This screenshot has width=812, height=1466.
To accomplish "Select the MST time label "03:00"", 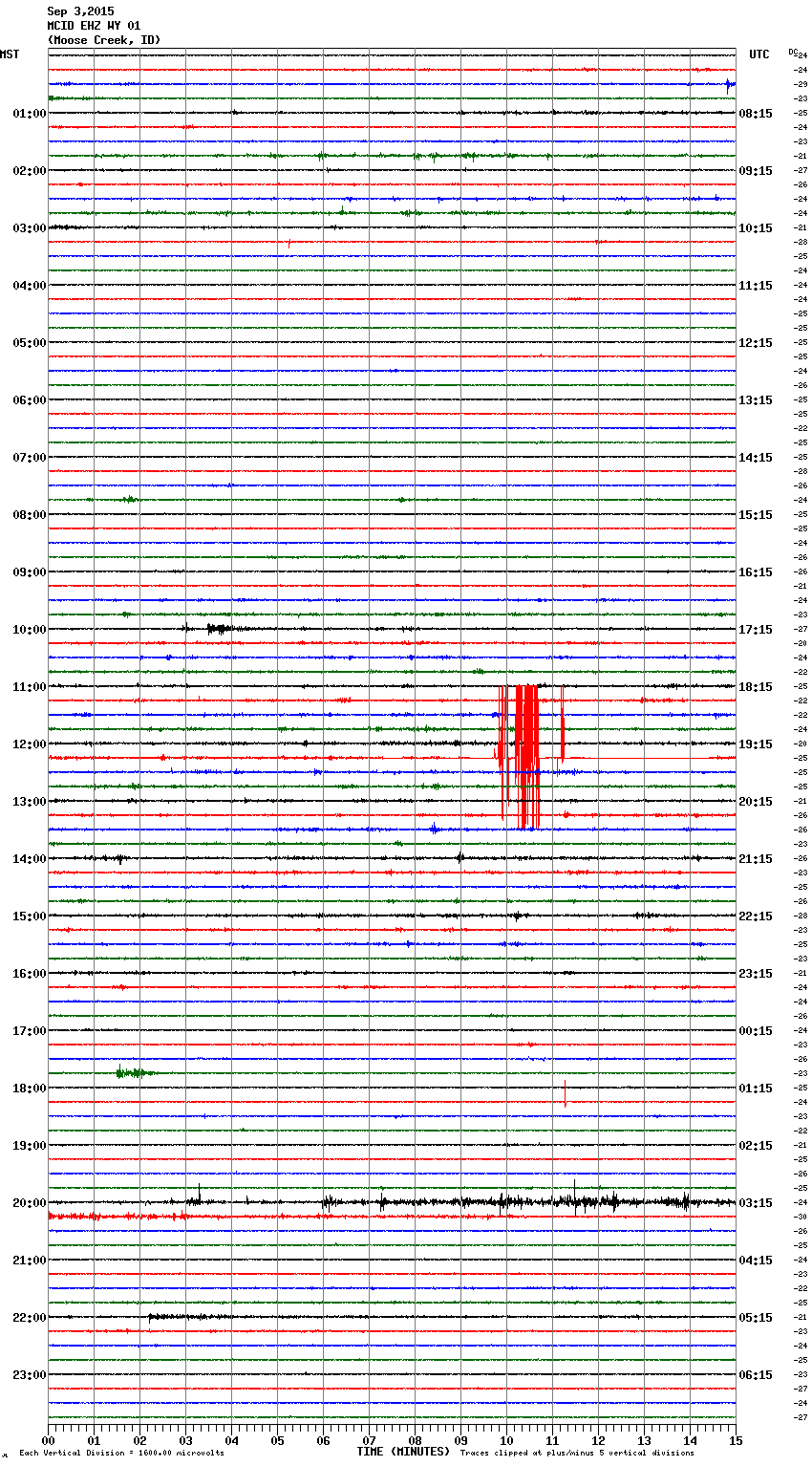I will pyautogui.click(x=30, y=228).
